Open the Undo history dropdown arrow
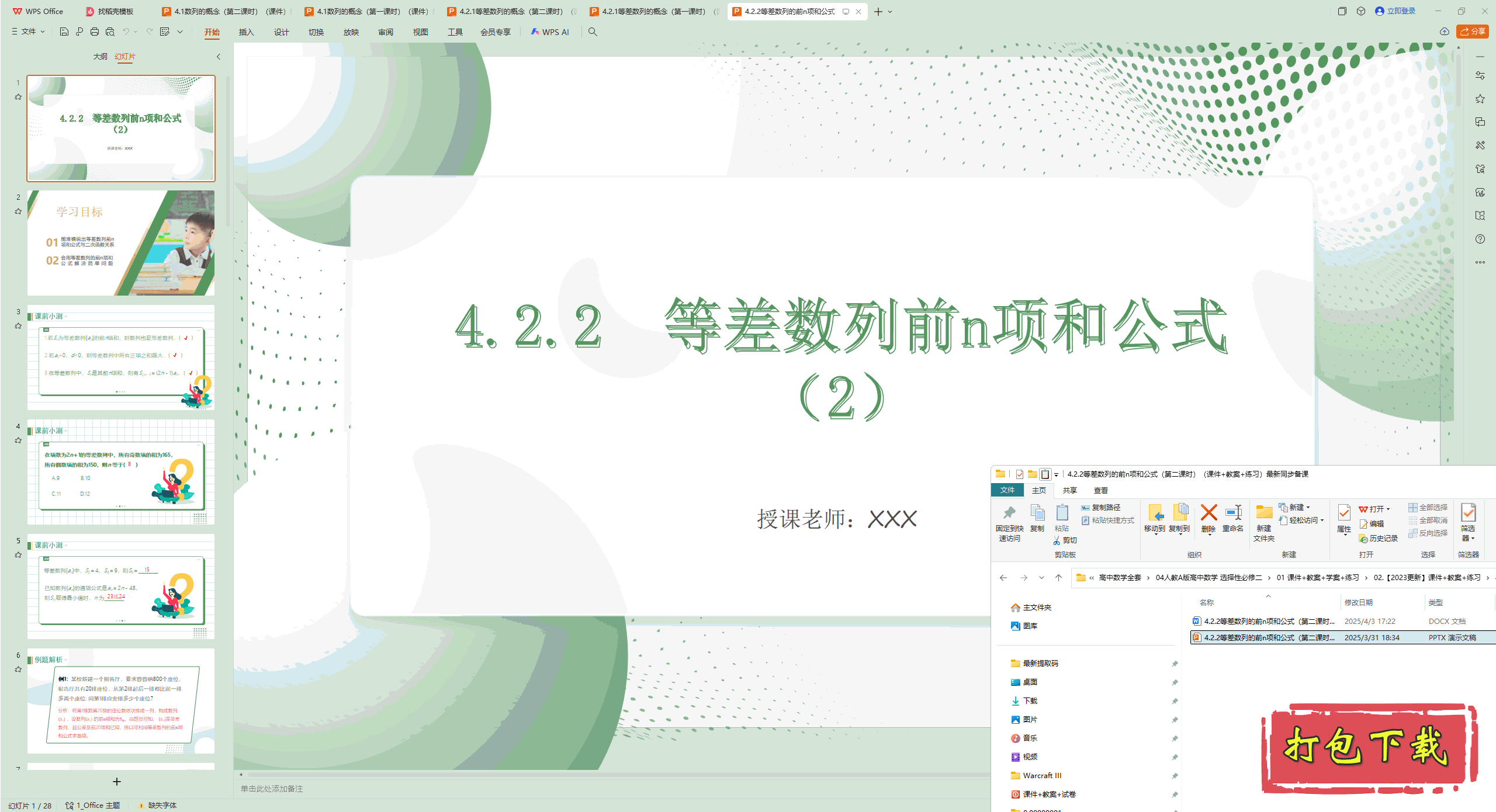The width and height of the screenshot is (1496, 812). 136,32
